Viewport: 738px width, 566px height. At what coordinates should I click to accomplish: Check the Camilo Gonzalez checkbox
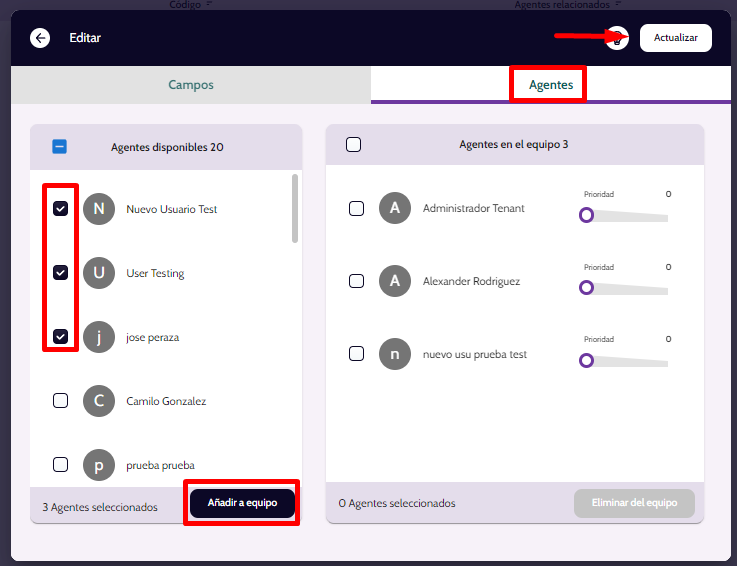[61, 401]
